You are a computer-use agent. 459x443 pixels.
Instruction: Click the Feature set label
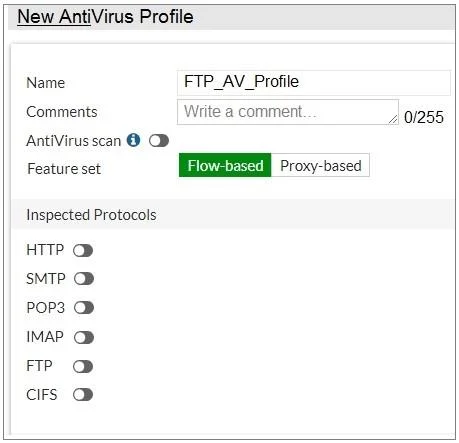coord(64,169)
